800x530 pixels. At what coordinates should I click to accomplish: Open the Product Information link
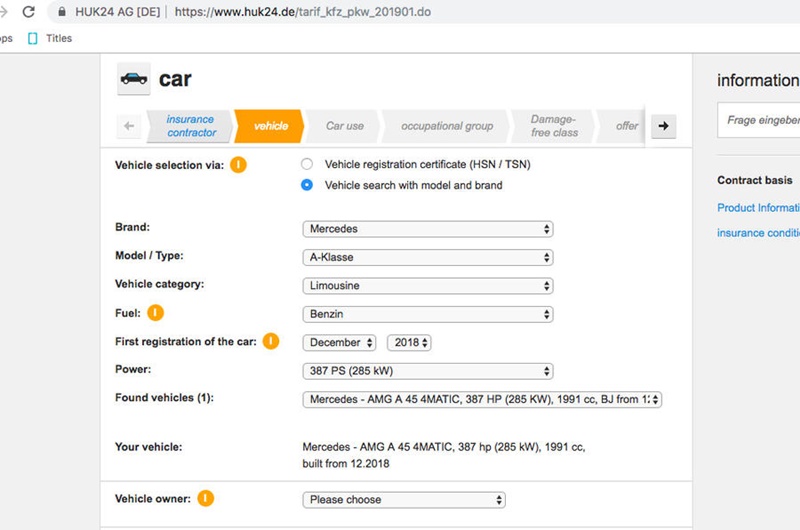(x=758, y=208)
